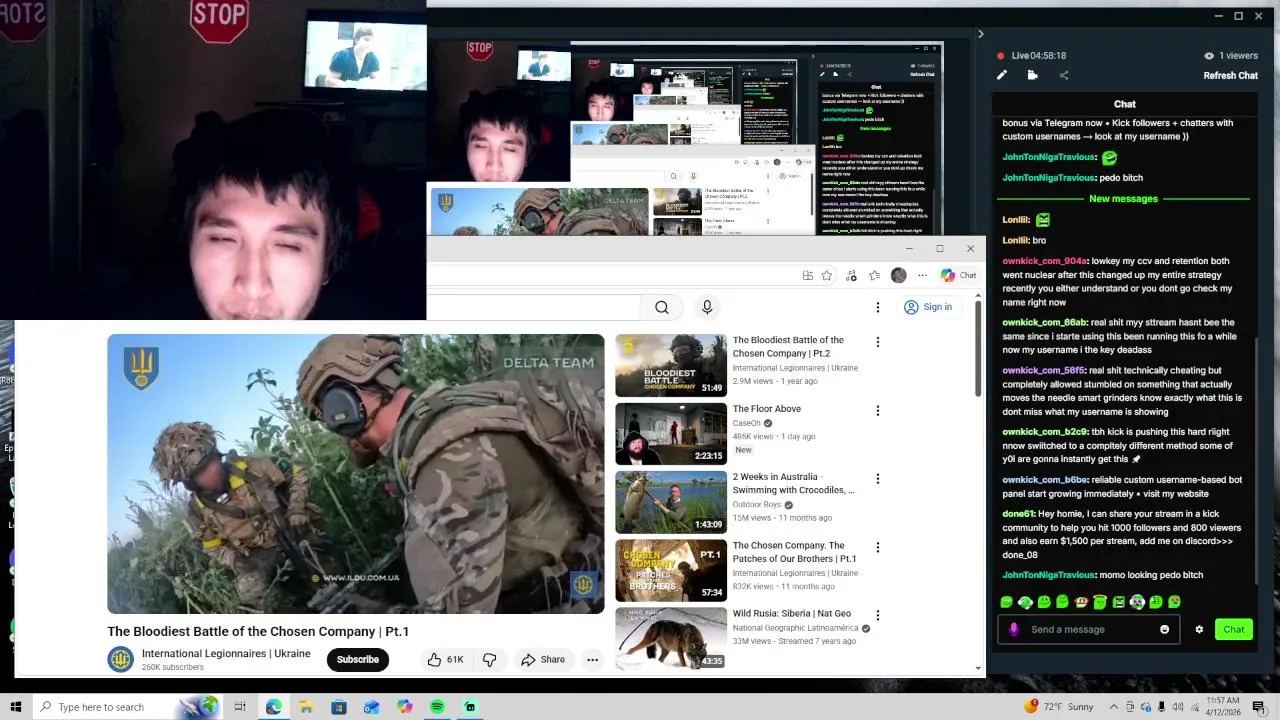This screenshot has width=1280, height=720.
Task: Open Outlook from the taskbar
Action: (371, 707)
